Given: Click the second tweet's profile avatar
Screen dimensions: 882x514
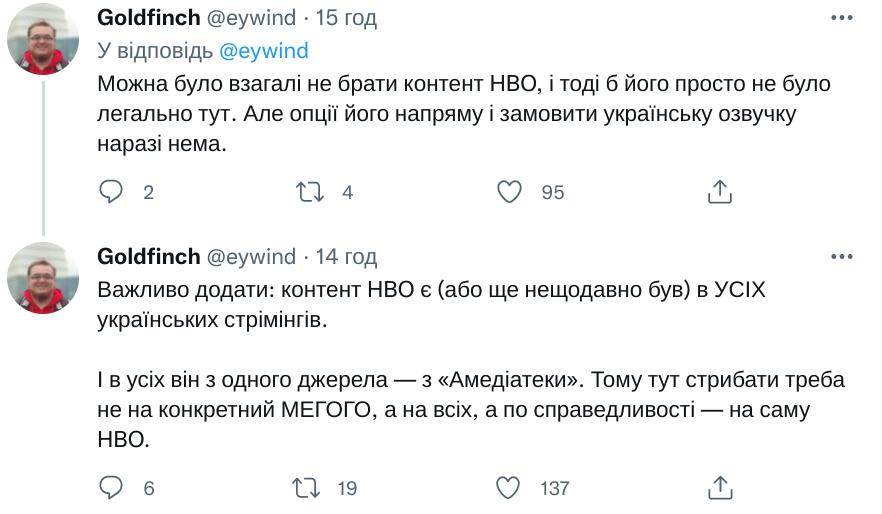Looking at the screenshot, I should point(43,277).
